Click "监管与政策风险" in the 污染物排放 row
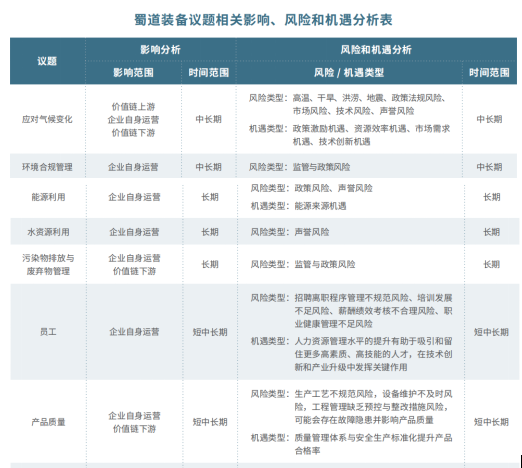Viewport: 522px width, 468px height. tap(325, 264)
